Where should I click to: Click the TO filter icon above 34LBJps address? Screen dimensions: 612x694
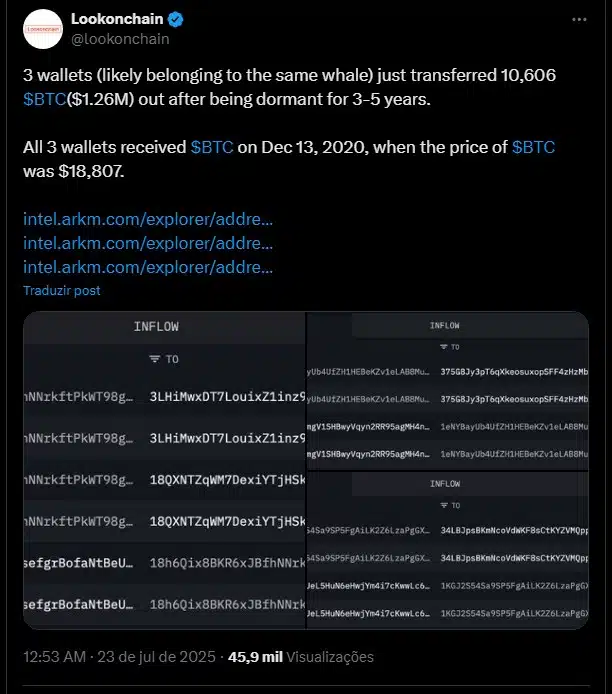point(443,506)
